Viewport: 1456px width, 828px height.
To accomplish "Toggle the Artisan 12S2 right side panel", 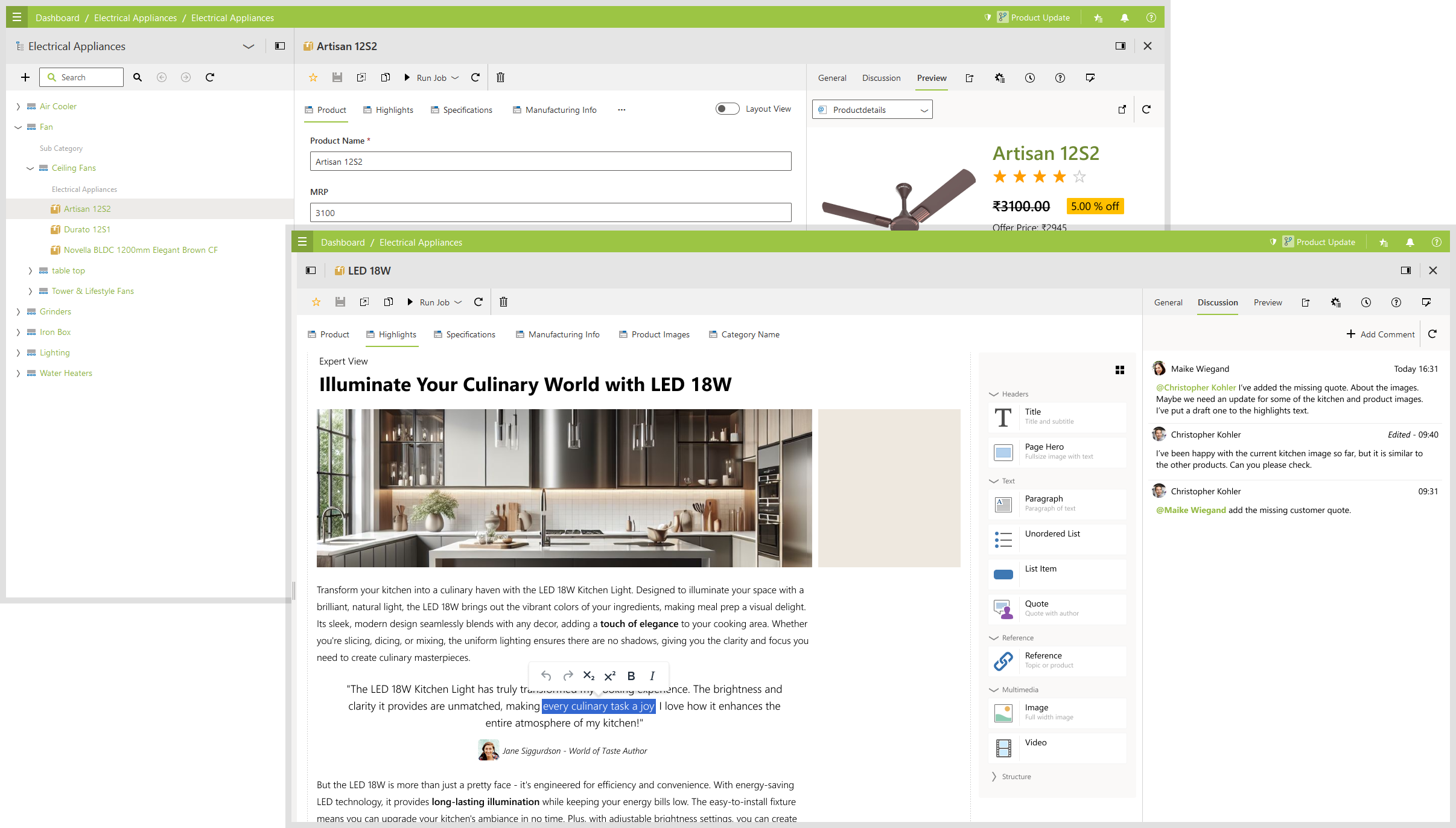I will click(1120, 46).
